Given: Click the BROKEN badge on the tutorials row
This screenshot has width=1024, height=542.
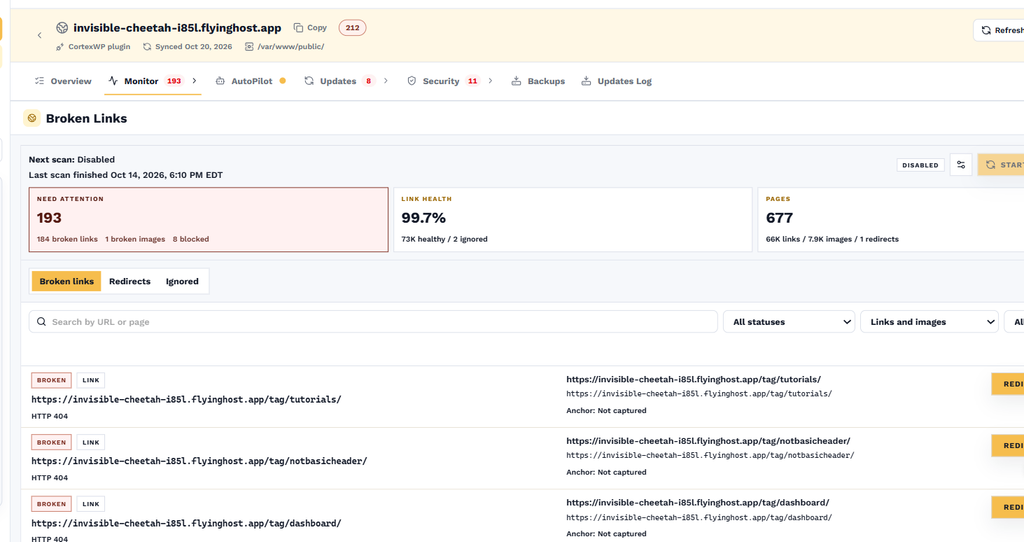Looking at the screenshot, I should tap(51, 380).
